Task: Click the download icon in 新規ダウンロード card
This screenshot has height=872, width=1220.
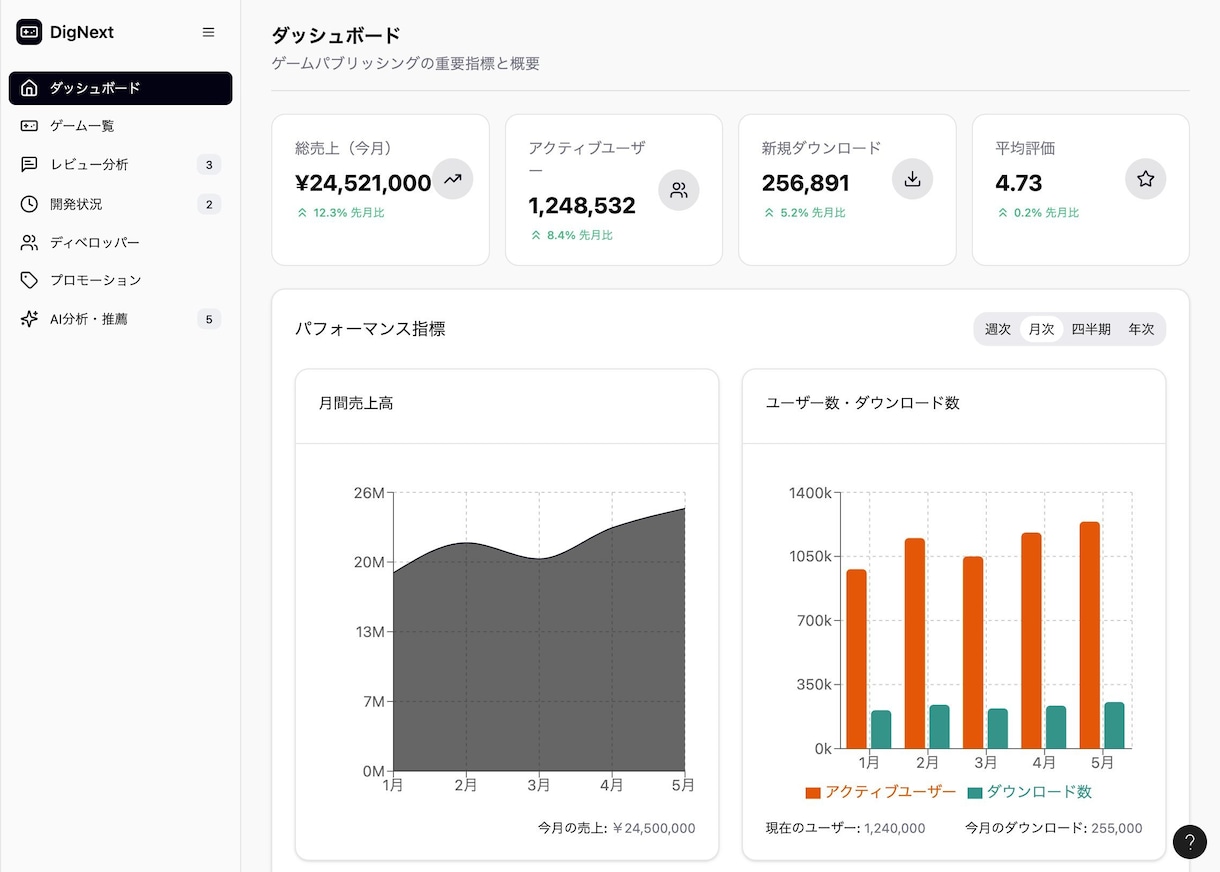Action: pyautogui.click(x=912, y=179)
